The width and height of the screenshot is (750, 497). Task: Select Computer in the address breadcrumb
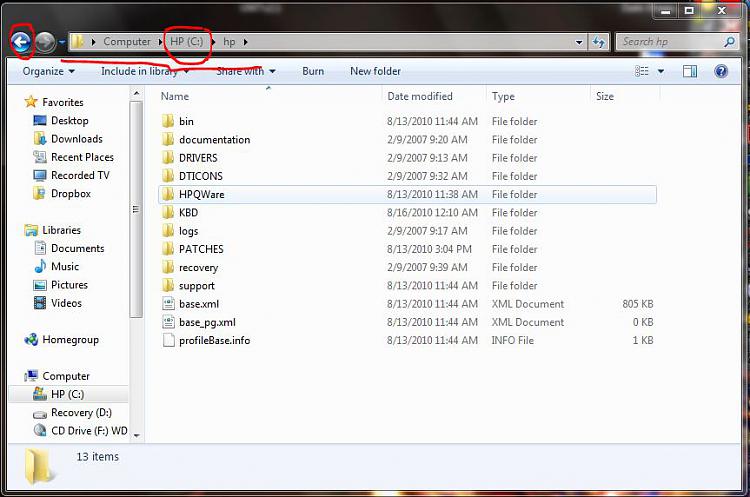(x=127, y=42)
